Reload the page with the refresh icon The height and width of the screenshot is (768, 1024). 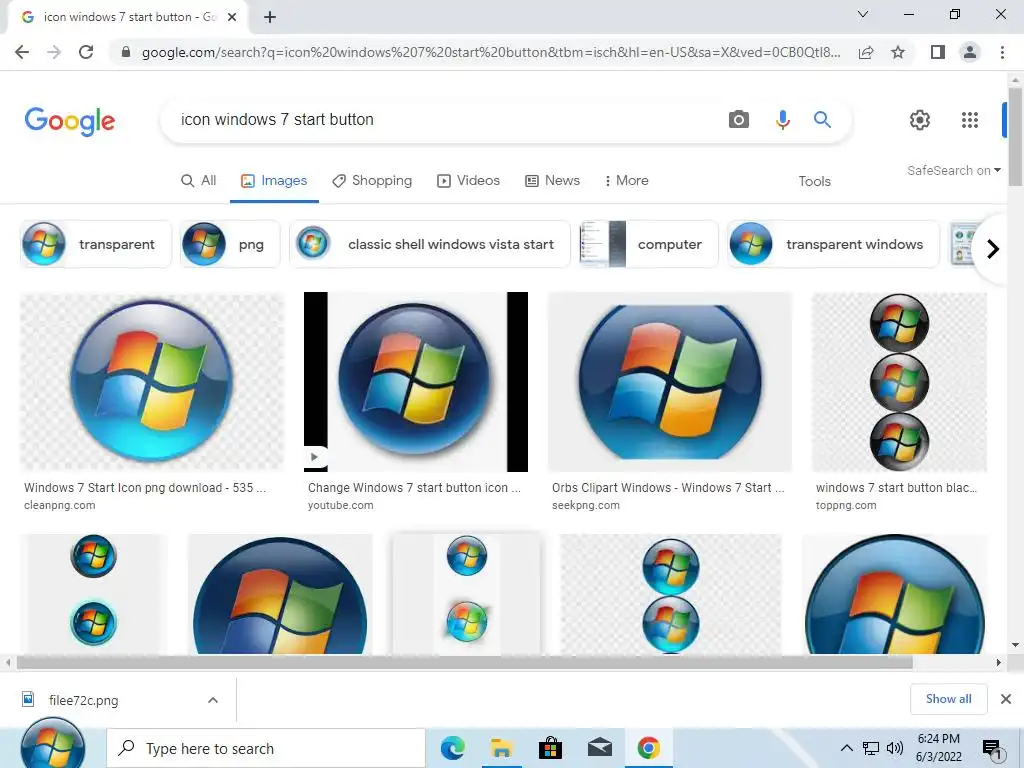[x=86, y=52]
